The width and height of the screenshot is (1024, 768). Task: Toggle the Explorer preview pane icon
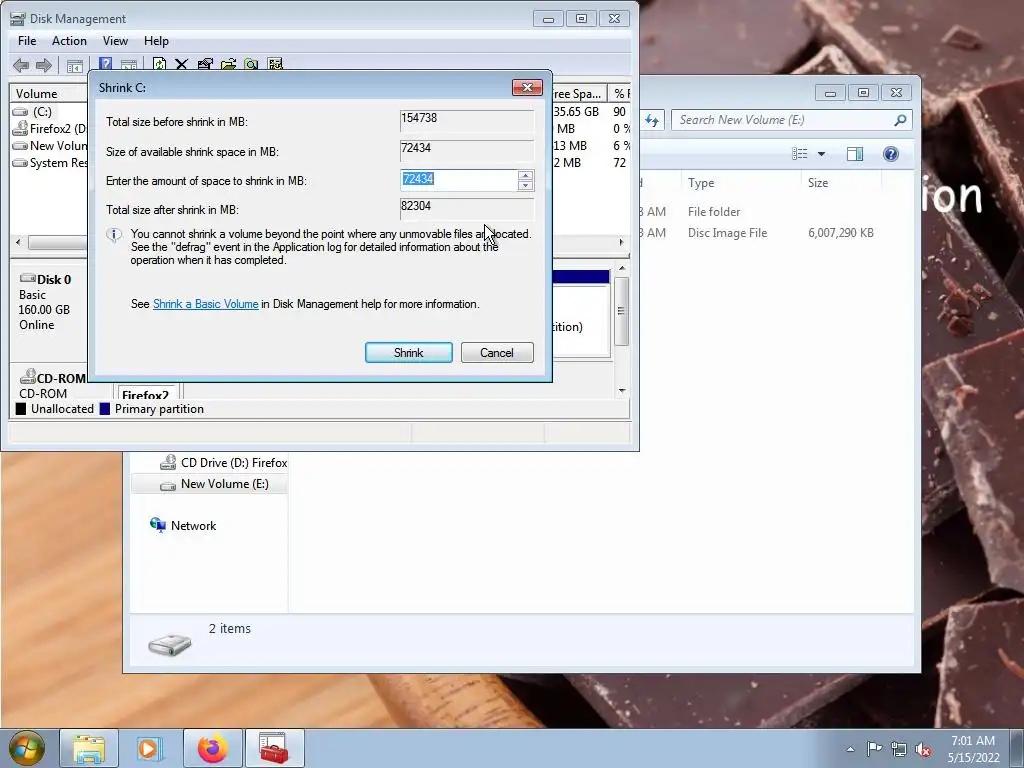(x=854, y=153)
